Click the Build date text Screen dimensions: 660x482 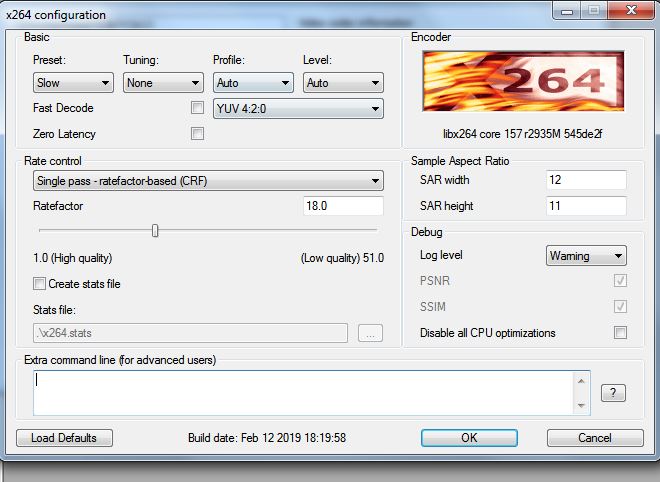[x=267, y=438]
